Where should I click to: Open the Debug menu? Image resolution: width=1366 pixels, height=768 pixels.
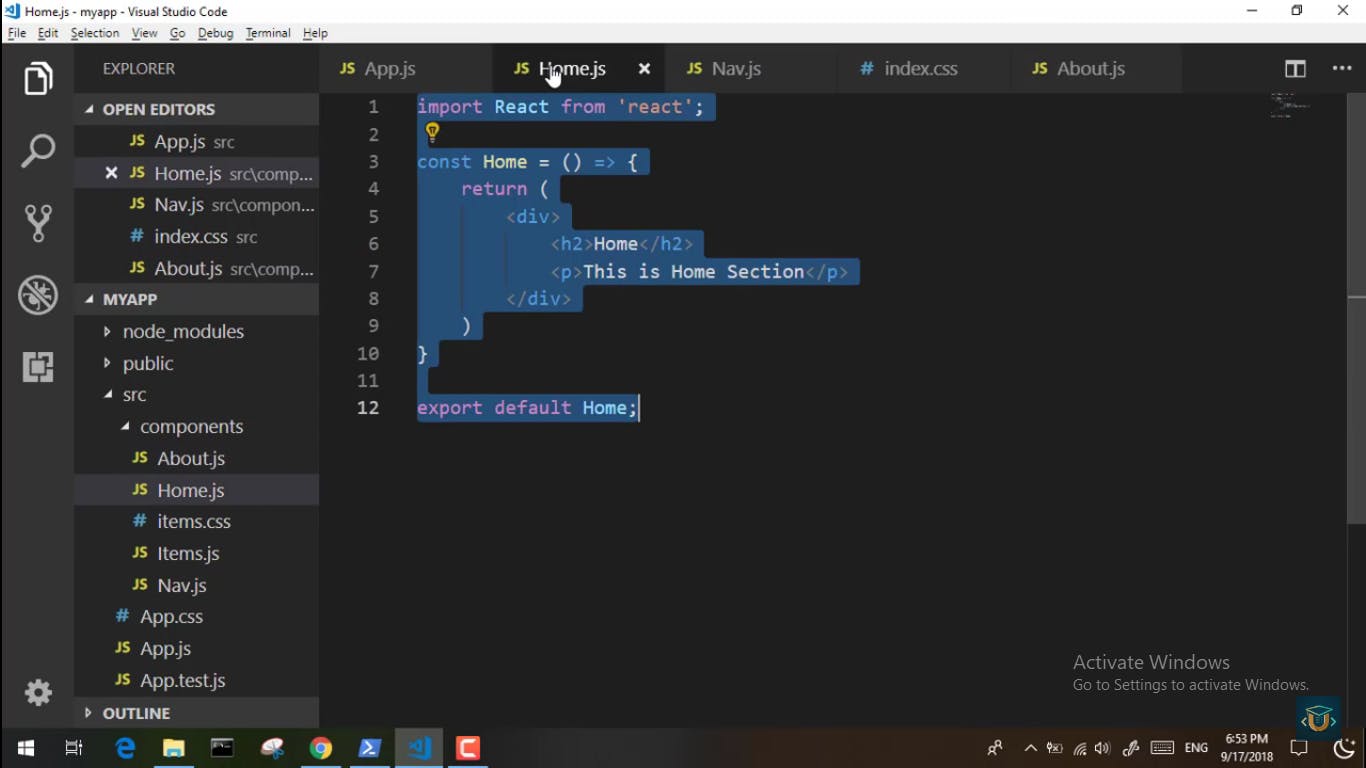tap(215, 33)
